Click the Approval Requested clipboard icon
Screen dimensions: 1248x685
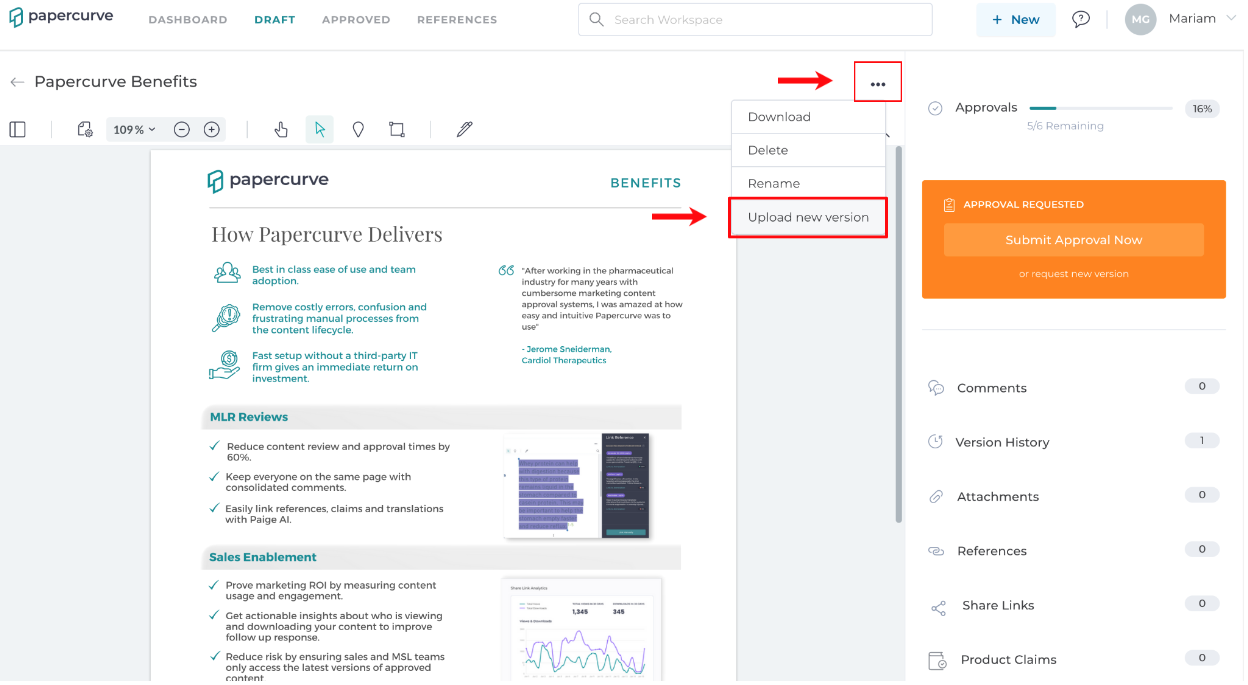949,205
